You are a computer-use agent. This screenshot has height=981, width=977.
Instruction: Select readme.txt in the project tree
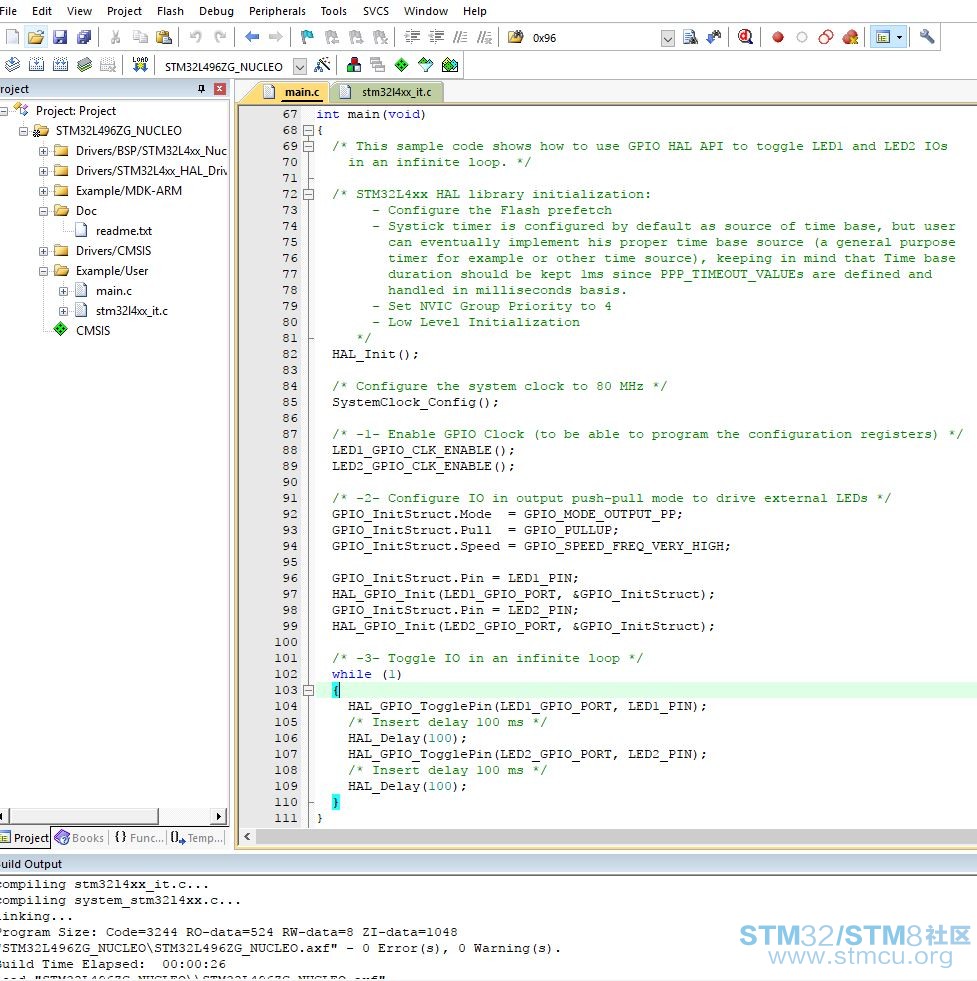(124, 231)
